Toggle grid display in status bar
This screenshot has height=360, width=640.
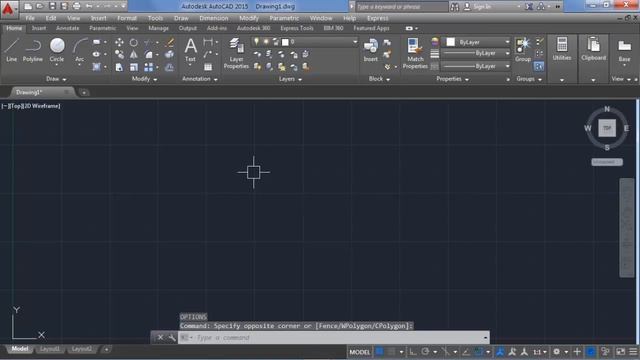[x=380, y=351]
